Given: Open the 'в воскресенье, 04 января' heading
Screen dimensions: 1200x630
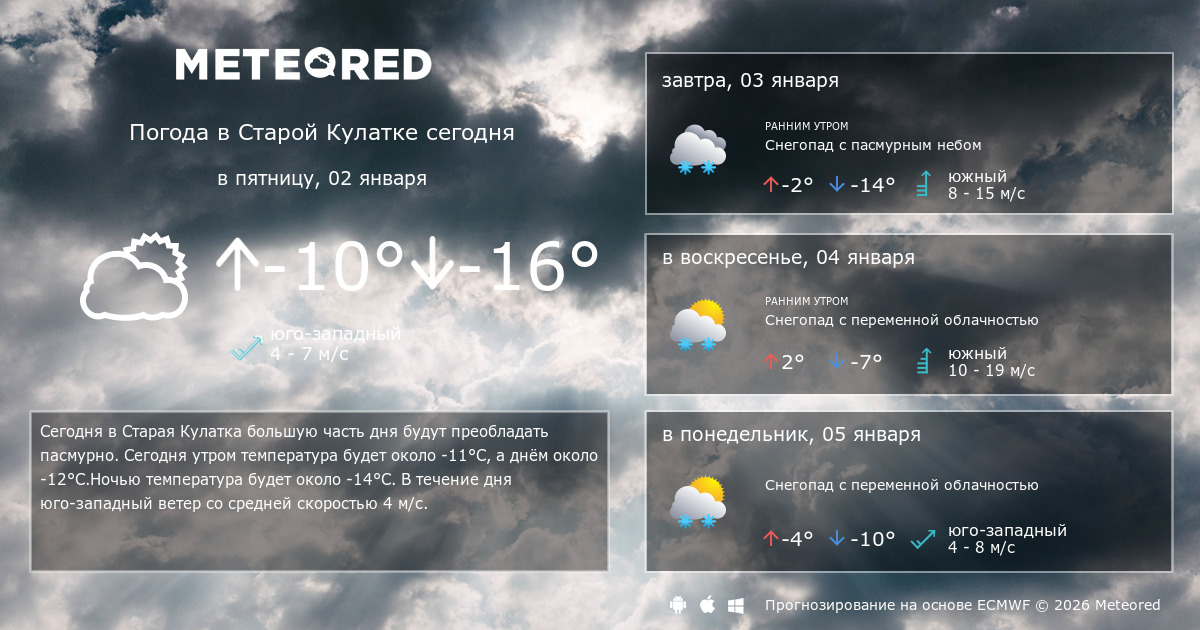Looking at the screenshot, I should point(788,258).
